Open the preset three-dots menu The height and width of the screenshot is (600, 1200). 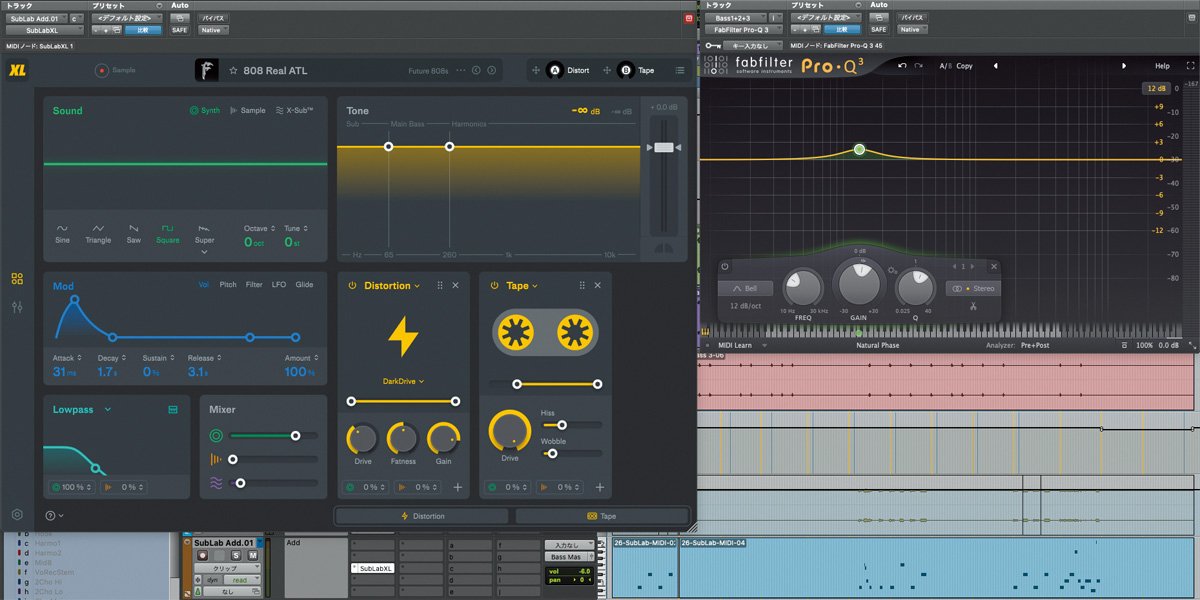coord(461,71)
